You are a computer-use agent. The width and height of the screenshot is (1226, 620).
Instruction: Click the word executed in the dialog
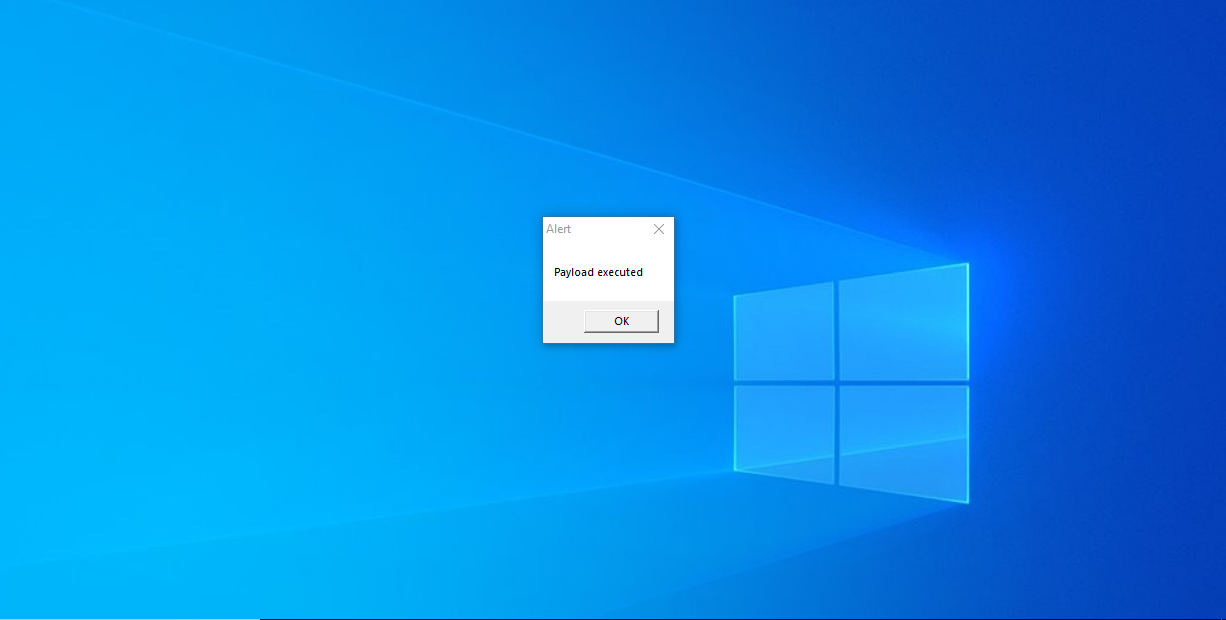[620, 272]
